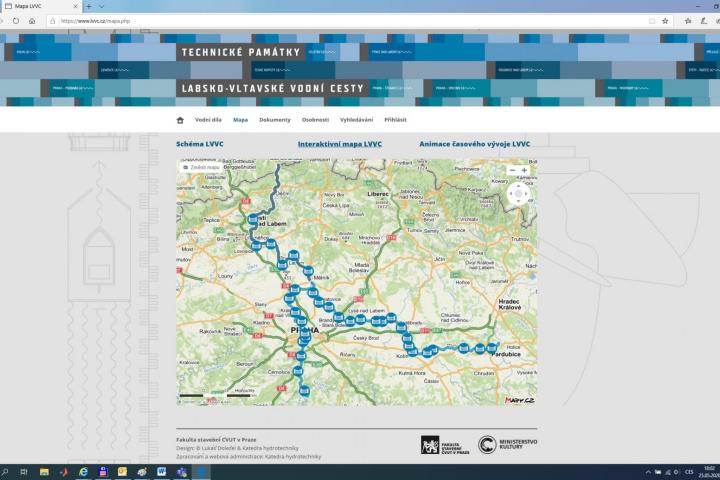
Task: Click the Mapy.cz logo on map
Action: coord(519,399)
